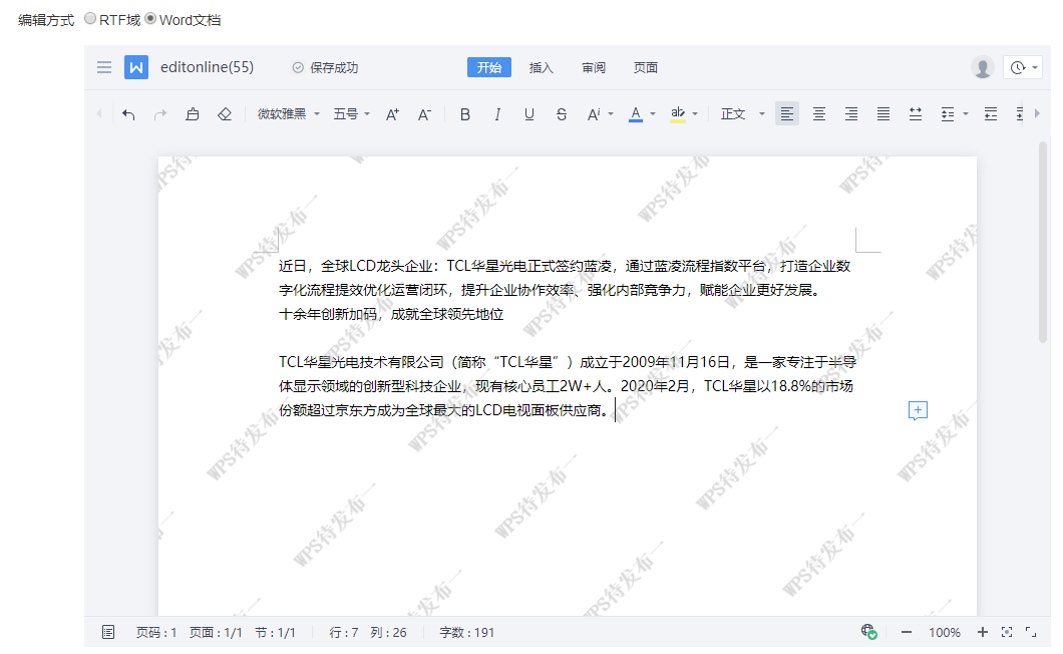Expand the line spacing dropdown arrow
Screen dimensions: 1063x654
965,115
